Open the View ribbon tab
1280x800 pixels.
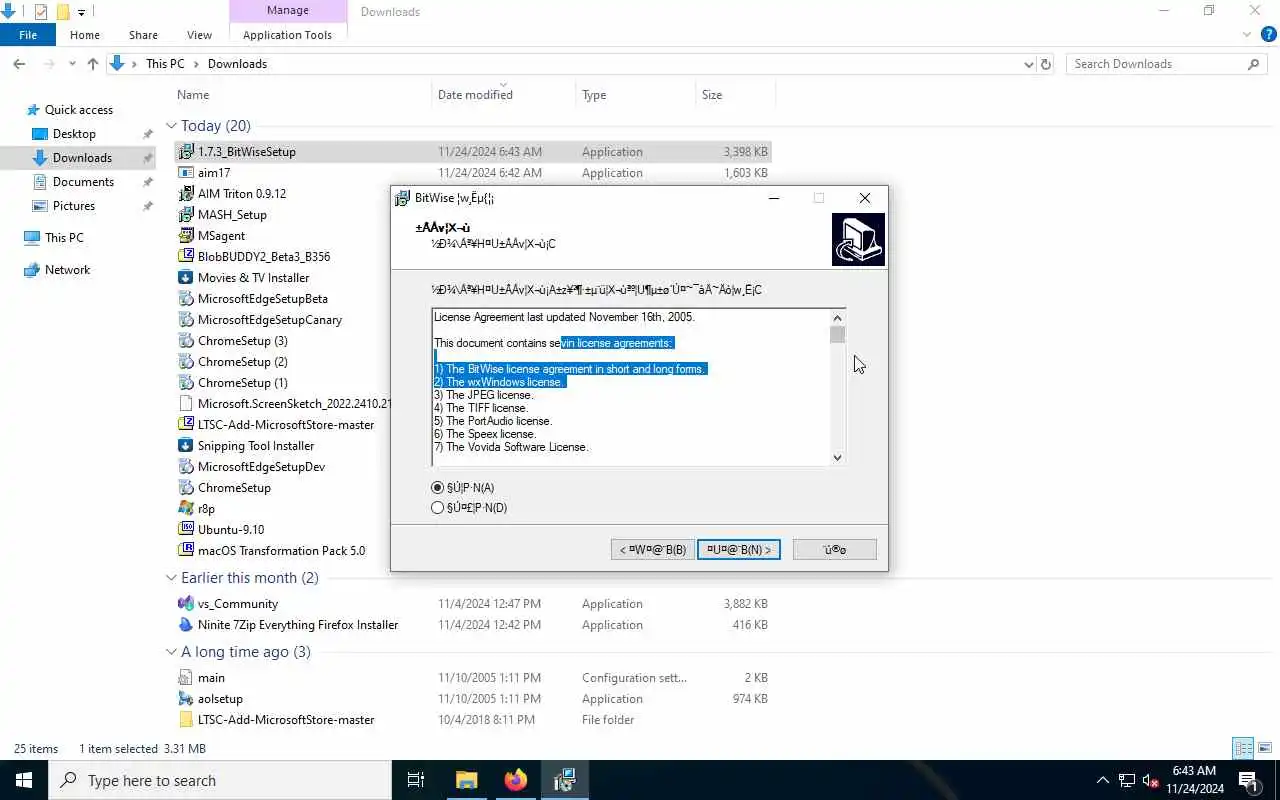point(199,35)
